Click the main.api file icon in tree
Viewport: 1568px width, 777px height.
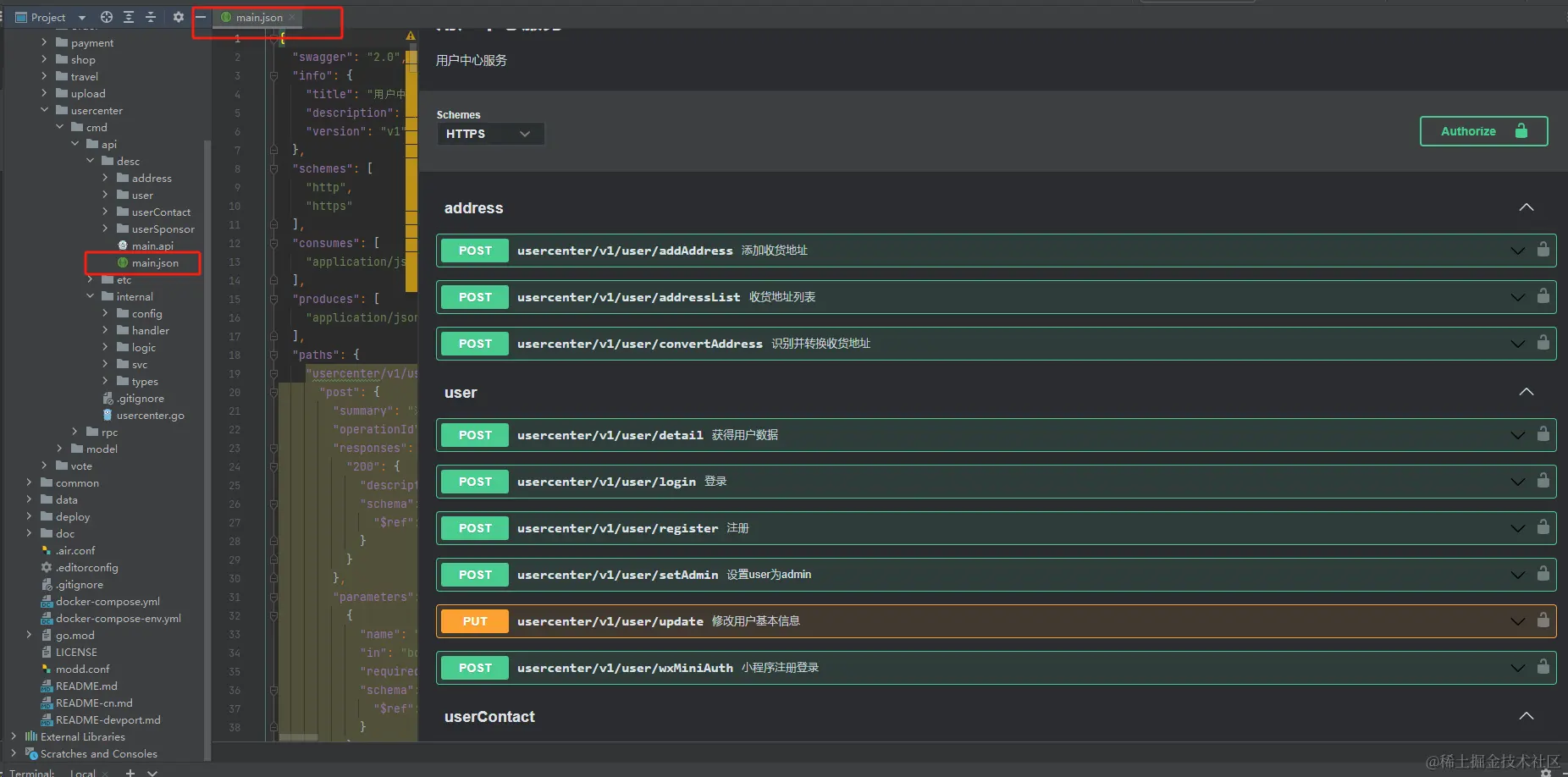(x=123, y=245)
